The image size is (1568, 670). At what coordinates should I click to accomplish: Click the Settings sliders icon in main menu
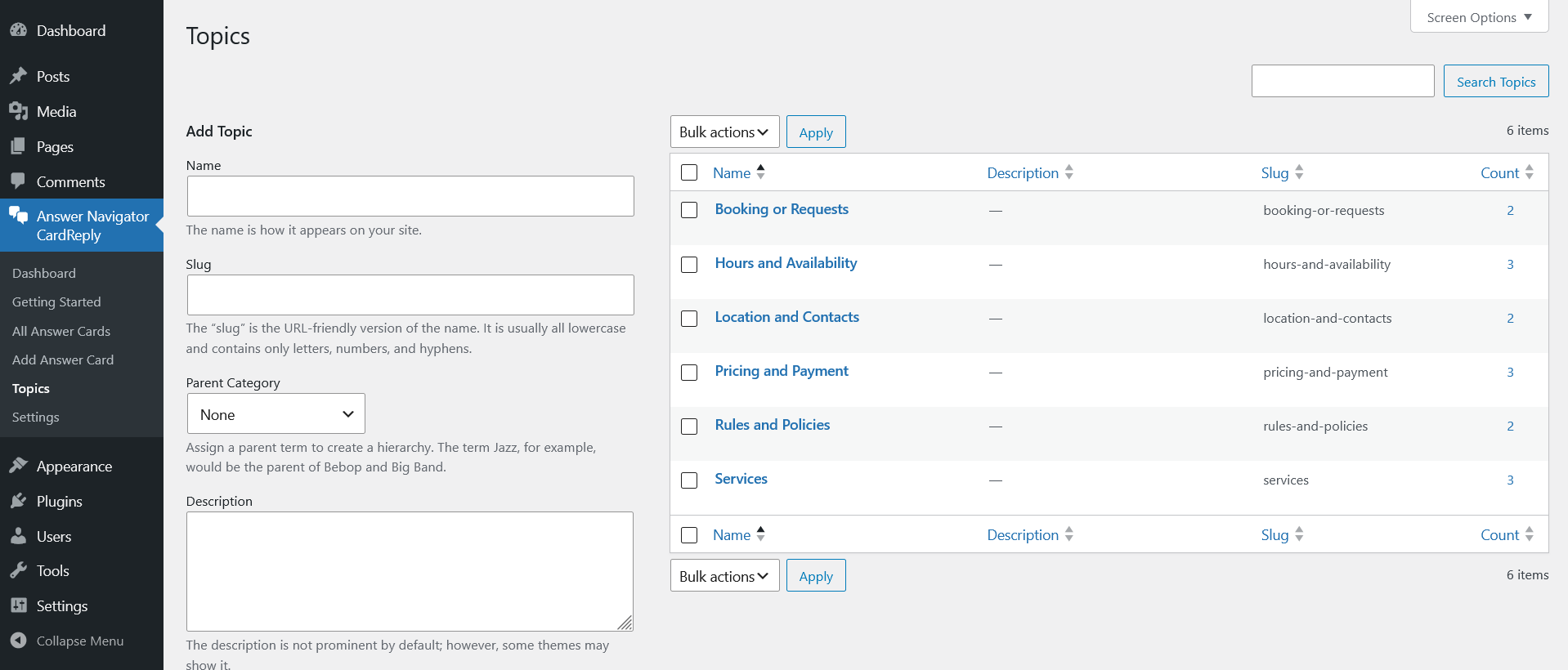18,605
